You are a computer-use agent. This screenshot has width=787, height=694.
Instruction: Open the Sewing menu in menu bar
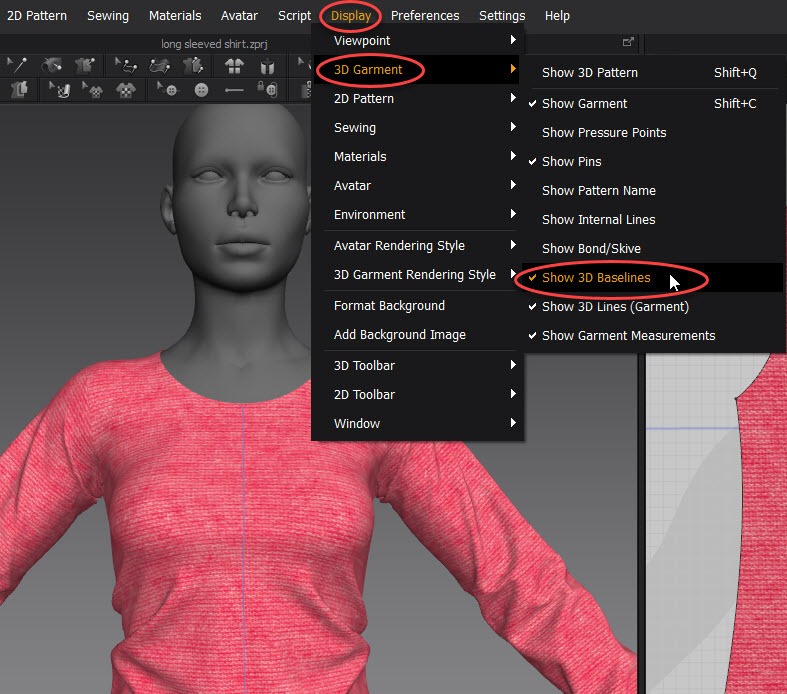pos(108,16)
